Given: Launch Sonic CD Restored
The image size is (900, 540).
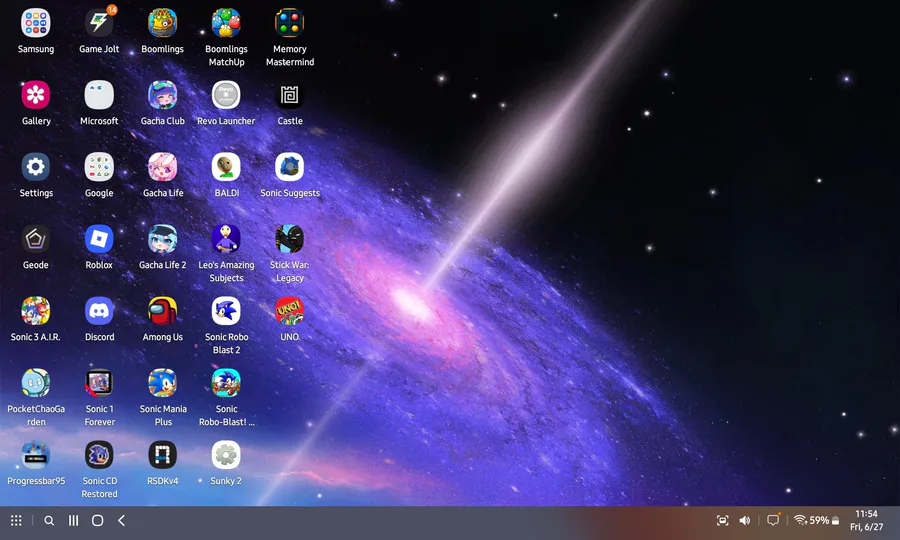Looking at the screenshot, I should coord(99,455).
